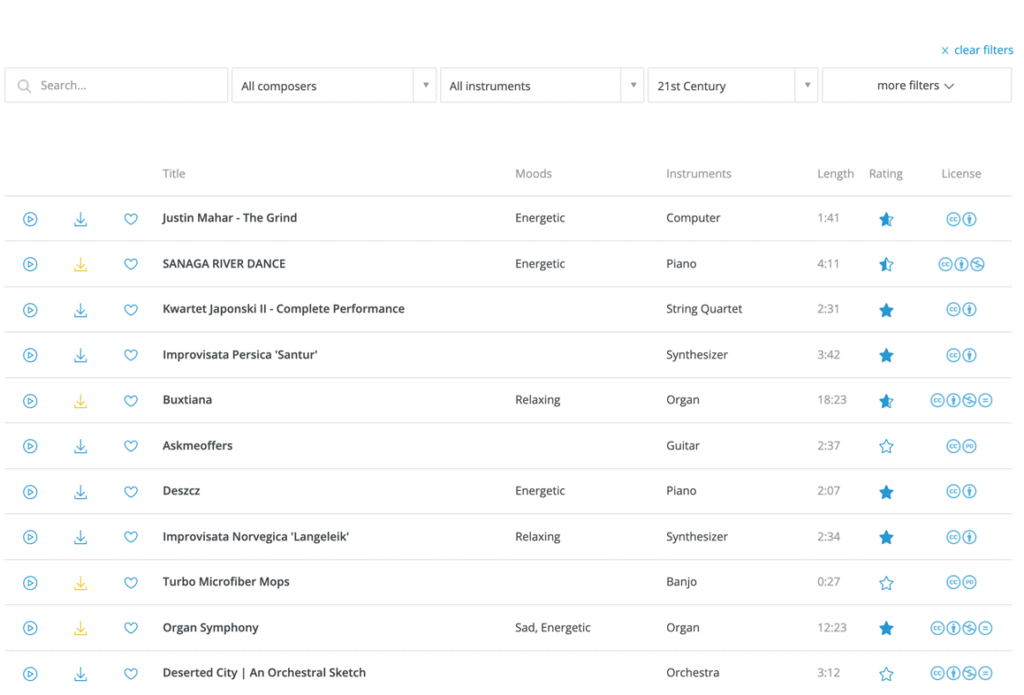Expand the All instruments dropdown
This screenshot has width=1024, height=695.
click(x=542, y=86)
